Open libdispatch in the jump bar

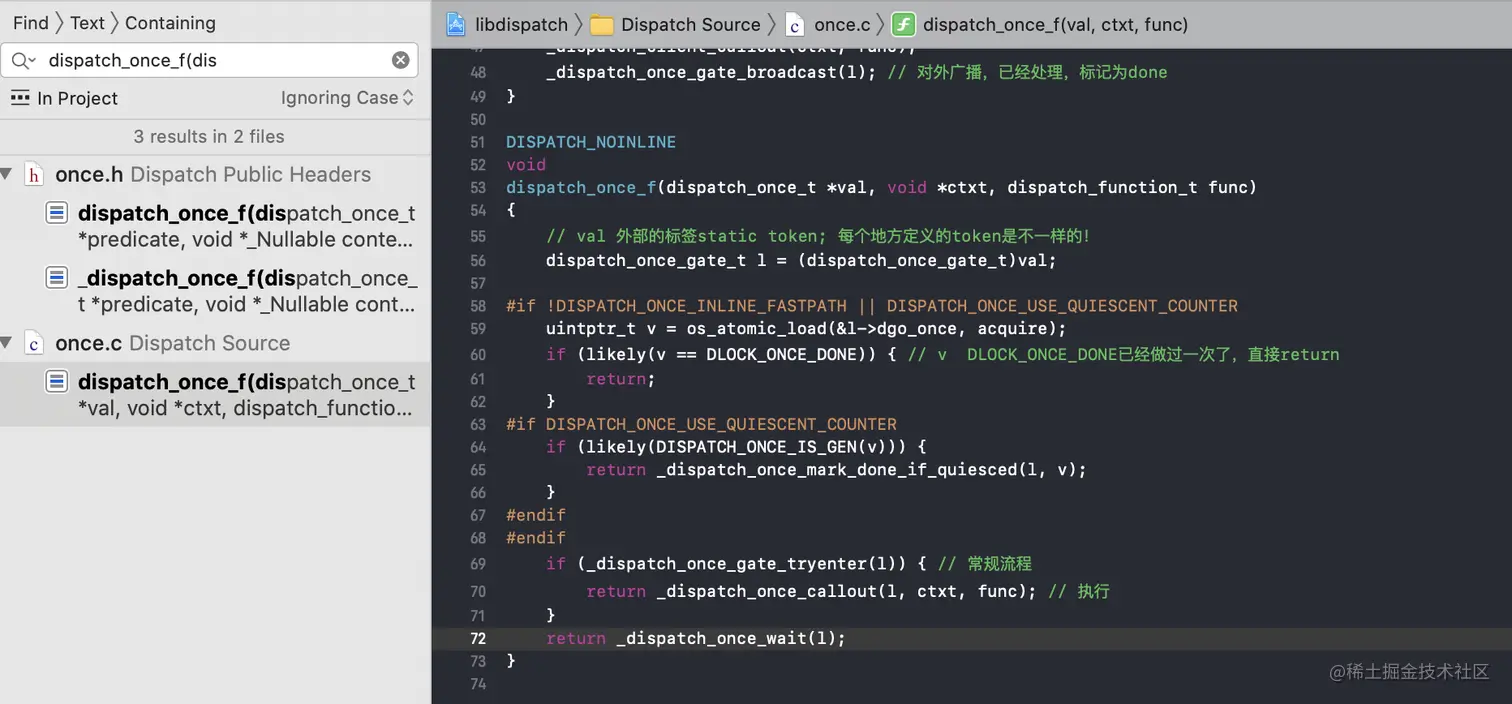tap(521, 24)
